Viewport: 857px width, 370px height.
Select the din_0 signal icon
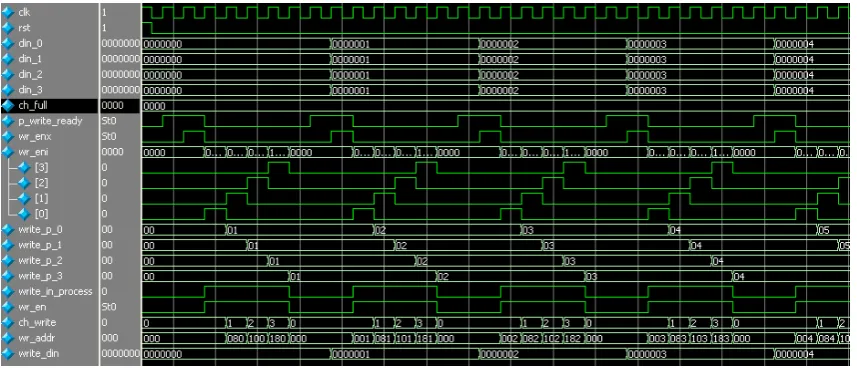(8, 43)
